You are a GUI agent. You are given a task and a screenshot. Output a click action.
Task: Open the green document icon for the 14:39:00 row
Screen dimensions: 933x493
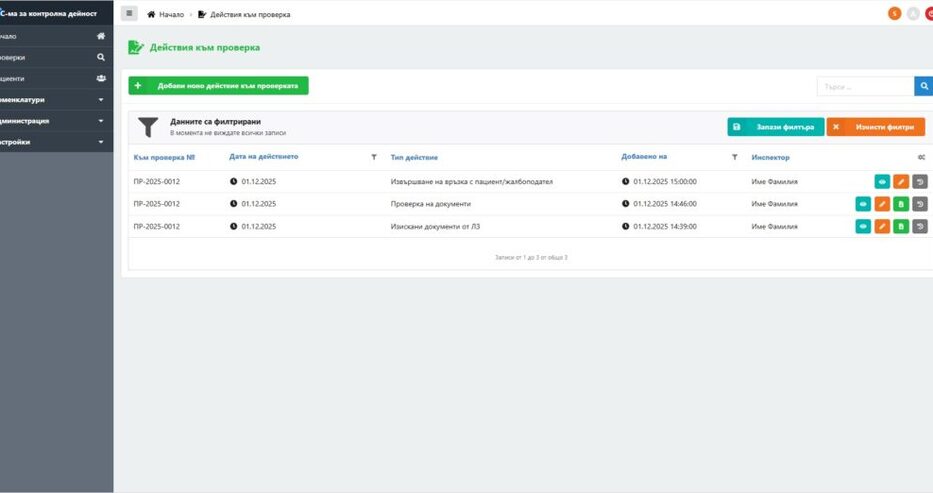point(901,227)
